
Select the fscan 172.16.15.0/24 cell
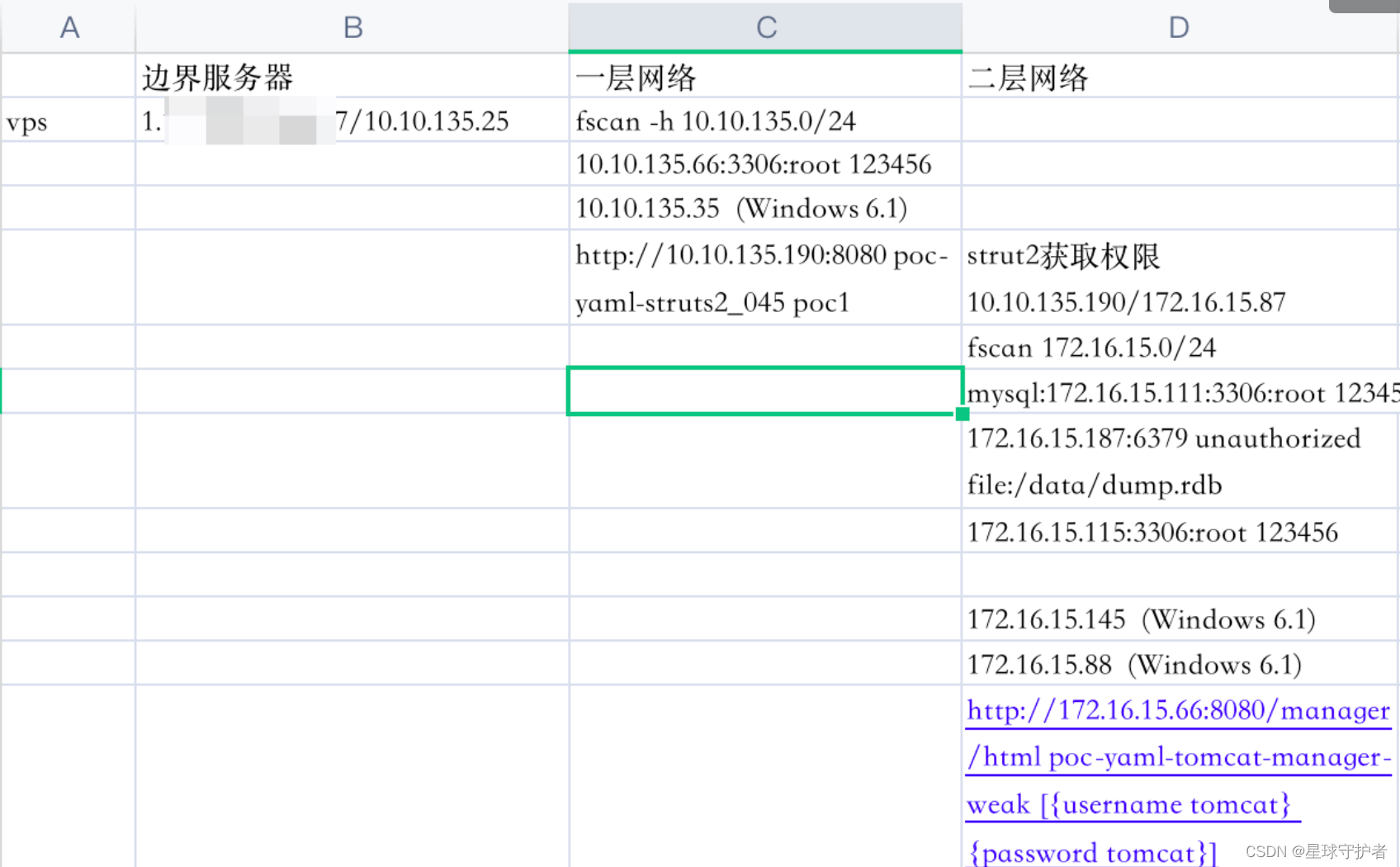tap(1180, 347)
